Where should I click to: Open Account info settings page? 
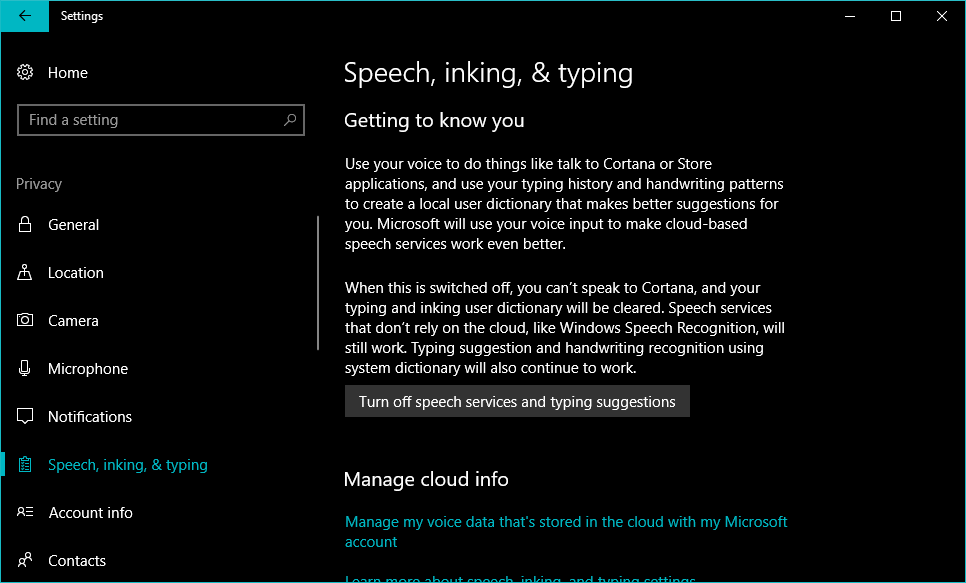point(90,513)
